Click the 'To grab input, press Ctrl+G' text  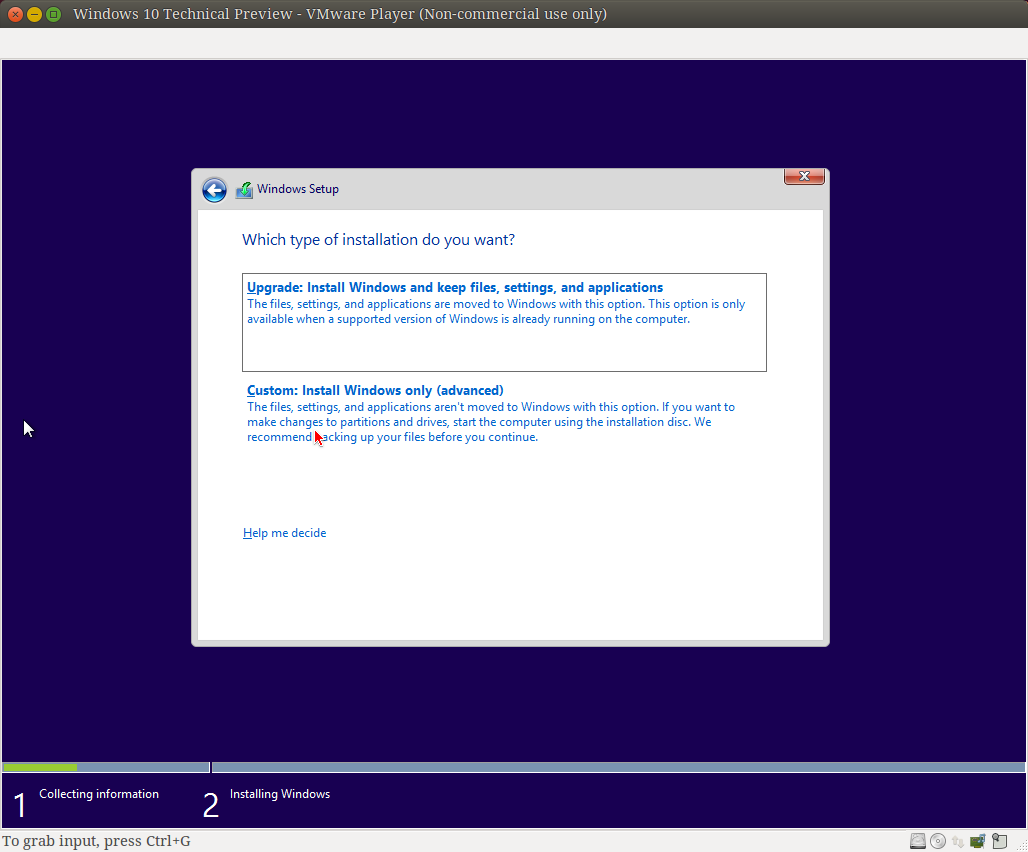pos(96,841)
